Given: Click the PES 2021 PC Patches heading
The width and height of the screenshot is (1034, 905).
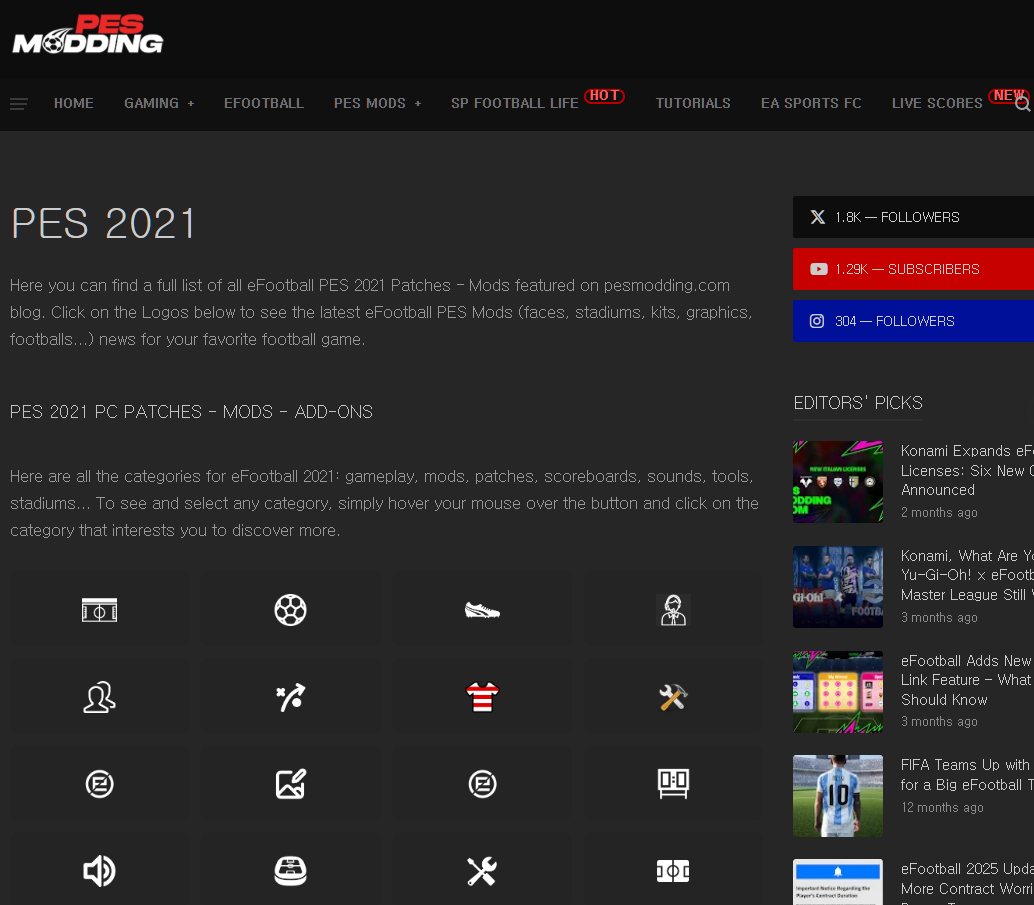Looking at the screenshot, I should tap(191, 412).
